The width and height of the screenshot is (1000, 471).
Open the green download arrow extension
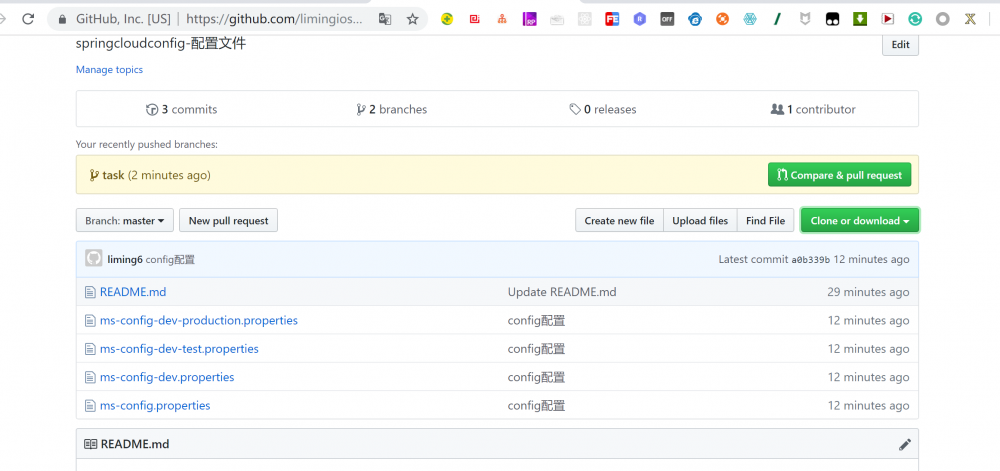click(x=860, y=19)
